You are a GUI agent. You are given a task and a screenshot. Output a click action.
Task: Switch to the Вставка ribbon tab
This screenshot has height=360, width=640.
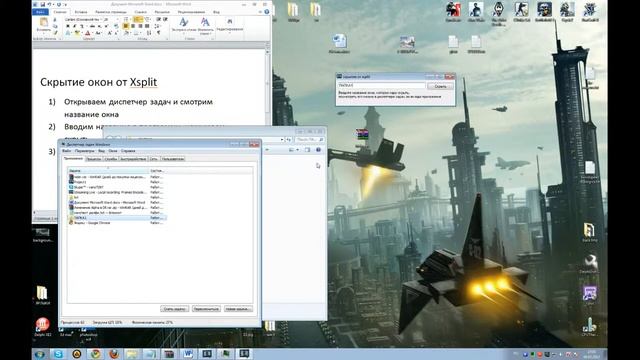pyautogui.click(x=81, y=12)
